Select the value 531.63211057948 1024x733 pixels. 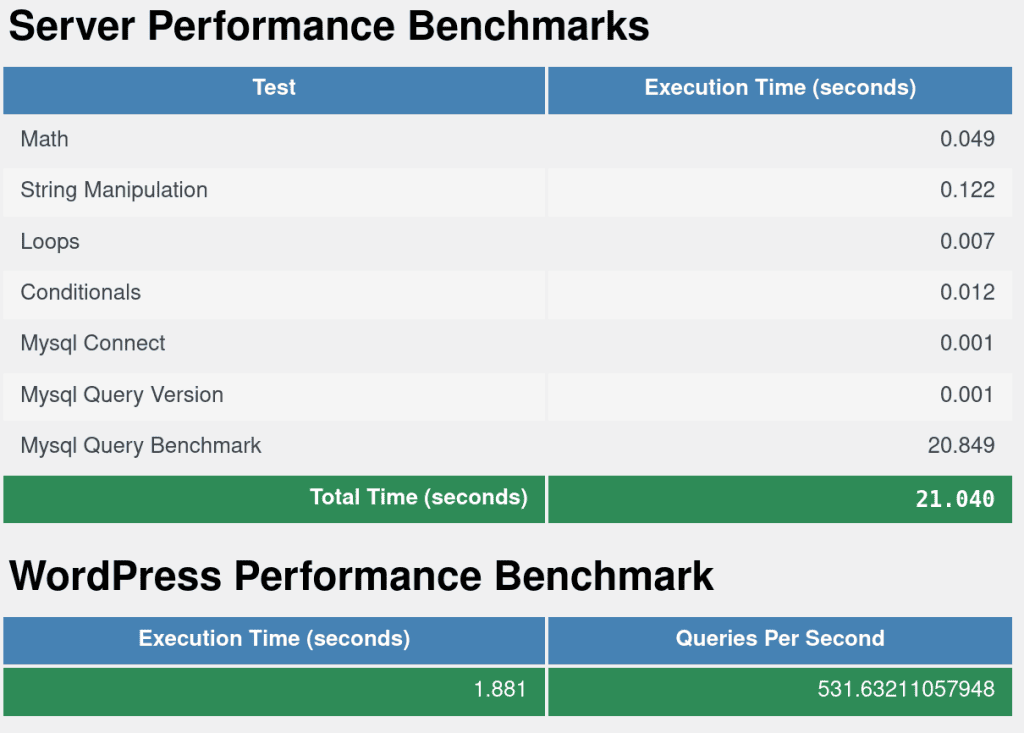pos(906,689)
